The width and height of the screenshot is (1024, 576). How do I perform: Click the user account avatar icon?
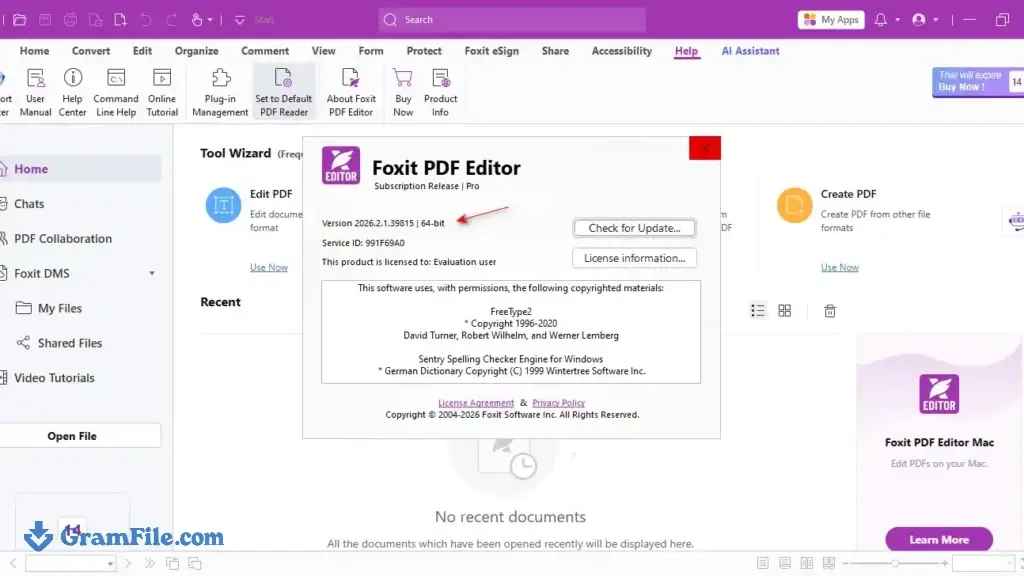[x=919, y=20]
